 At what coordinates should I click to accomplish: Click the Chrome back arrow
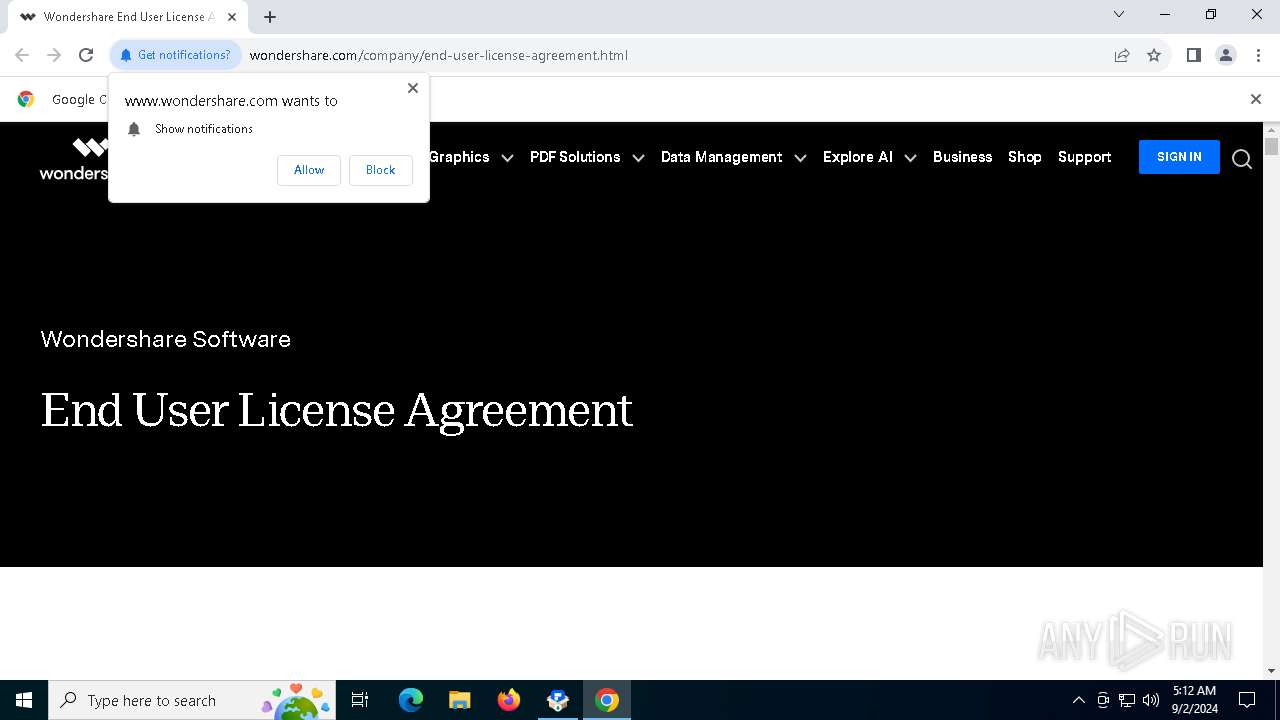pyautogui.click(x=22, y=55)
